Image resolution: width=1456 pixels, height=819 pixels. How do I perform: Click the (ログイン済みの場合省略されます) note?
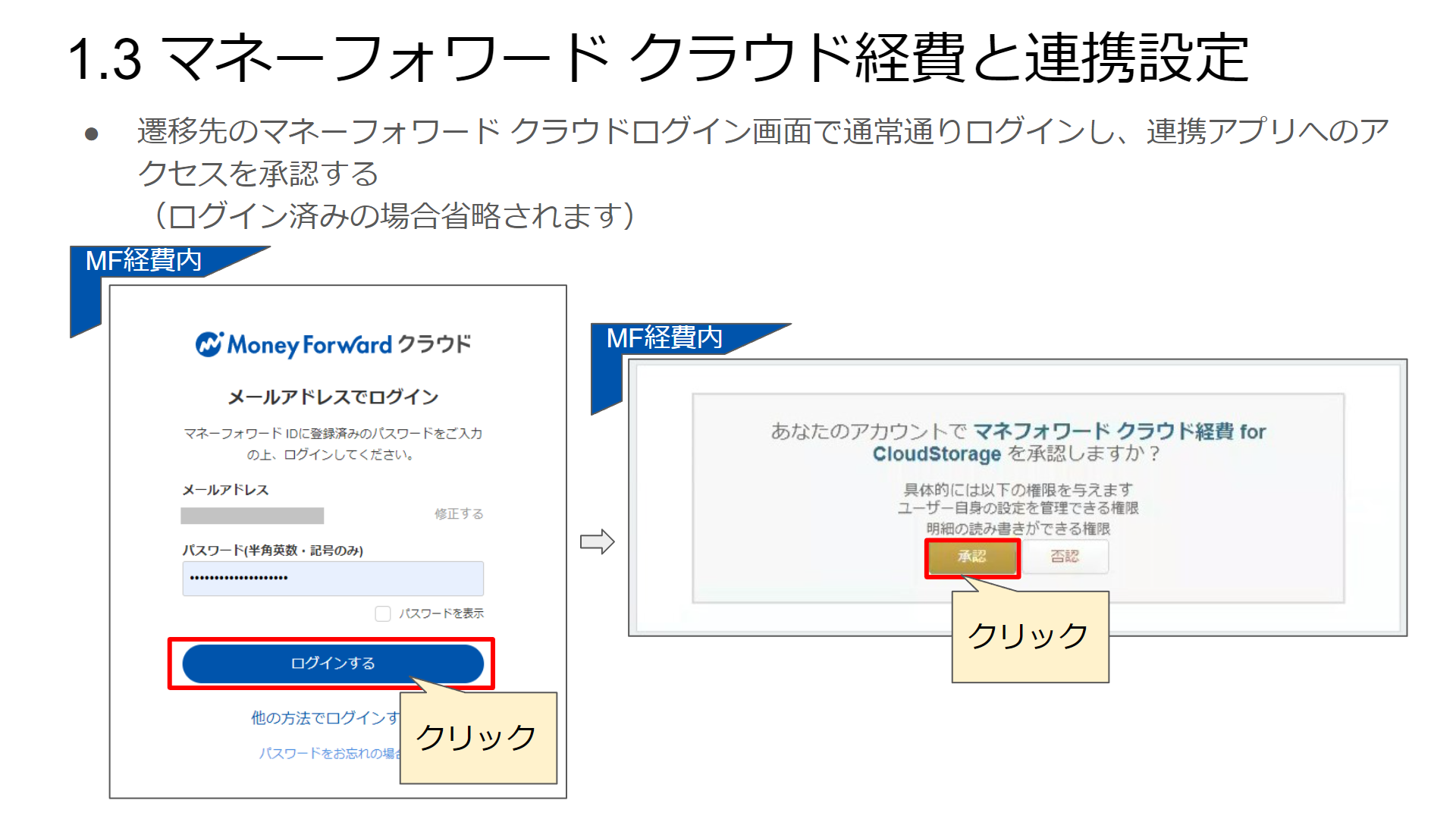pyautogui.click(x=394, y=216)
